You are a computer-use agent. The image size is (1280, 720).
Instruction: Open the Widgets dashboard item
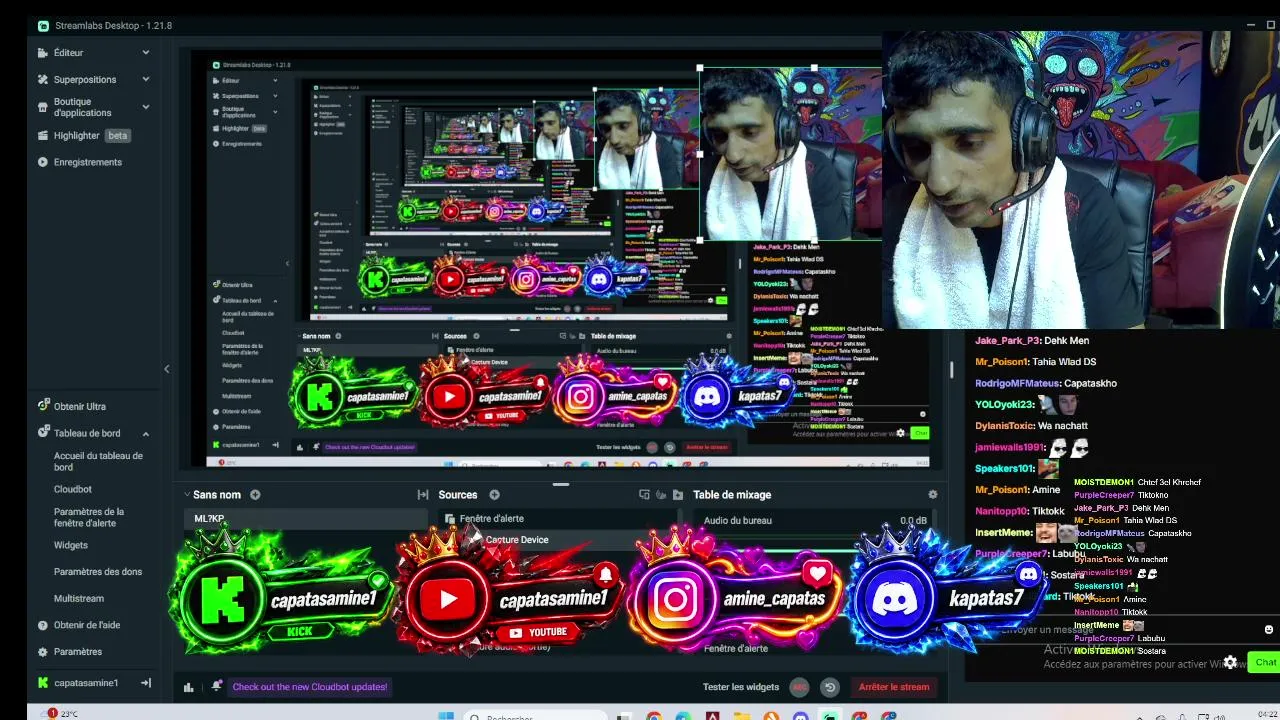71,545
